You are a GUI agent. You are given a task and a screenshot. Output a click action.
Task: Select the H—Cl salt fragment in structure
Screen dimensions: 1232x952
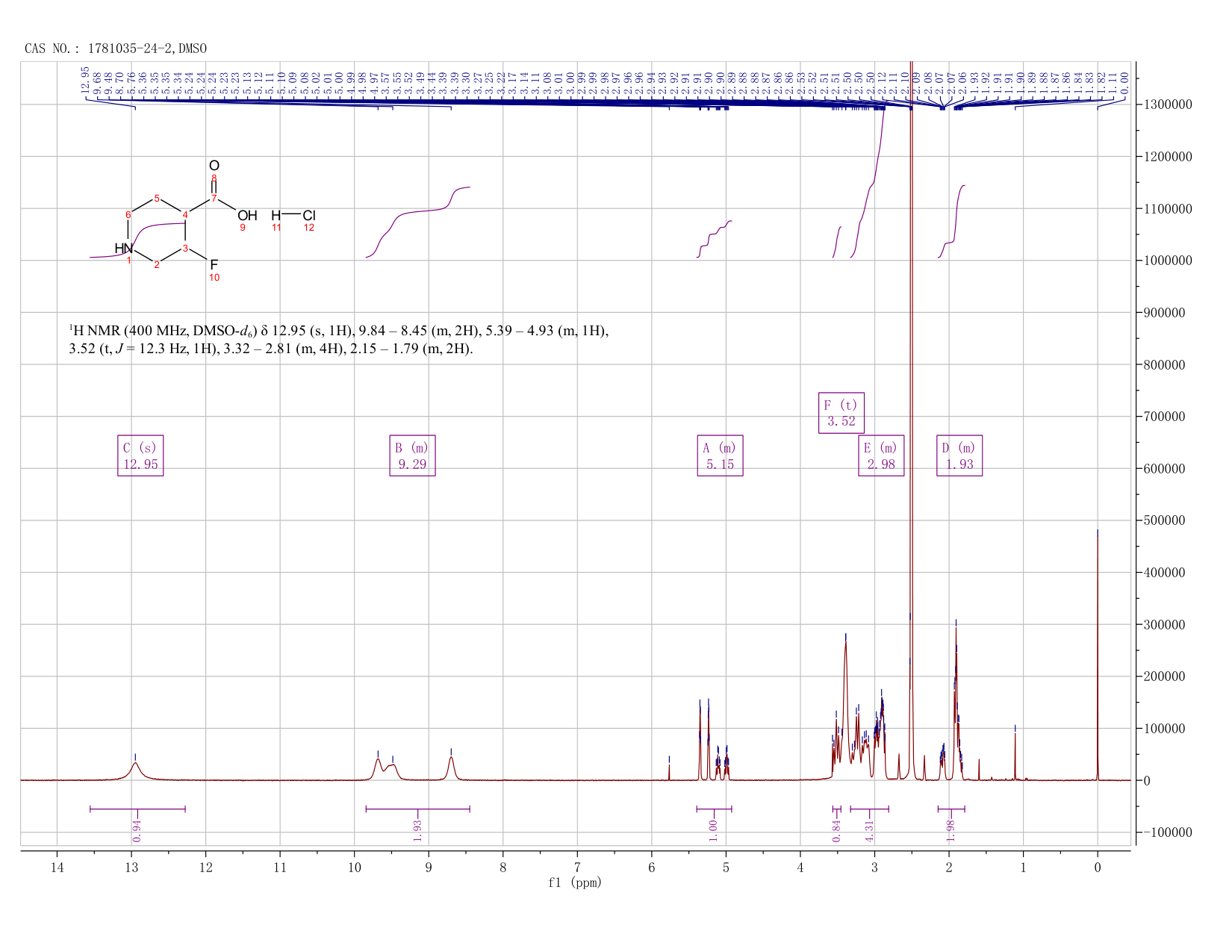(x=293, y=216)
